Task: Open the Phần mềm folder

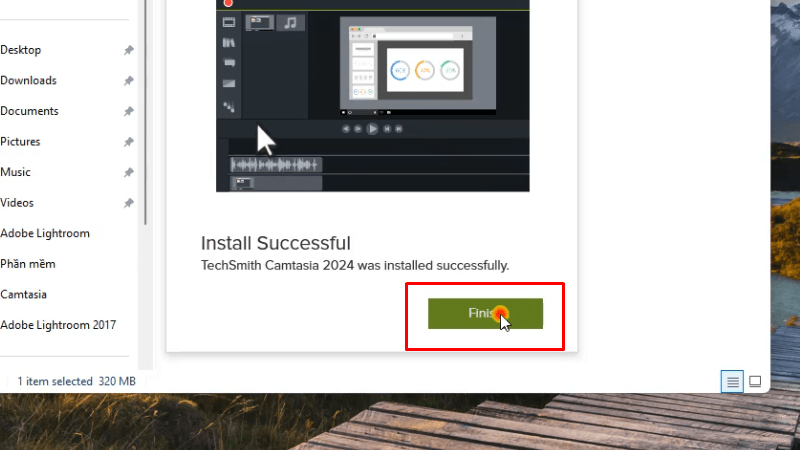Action: pos(28,264)
